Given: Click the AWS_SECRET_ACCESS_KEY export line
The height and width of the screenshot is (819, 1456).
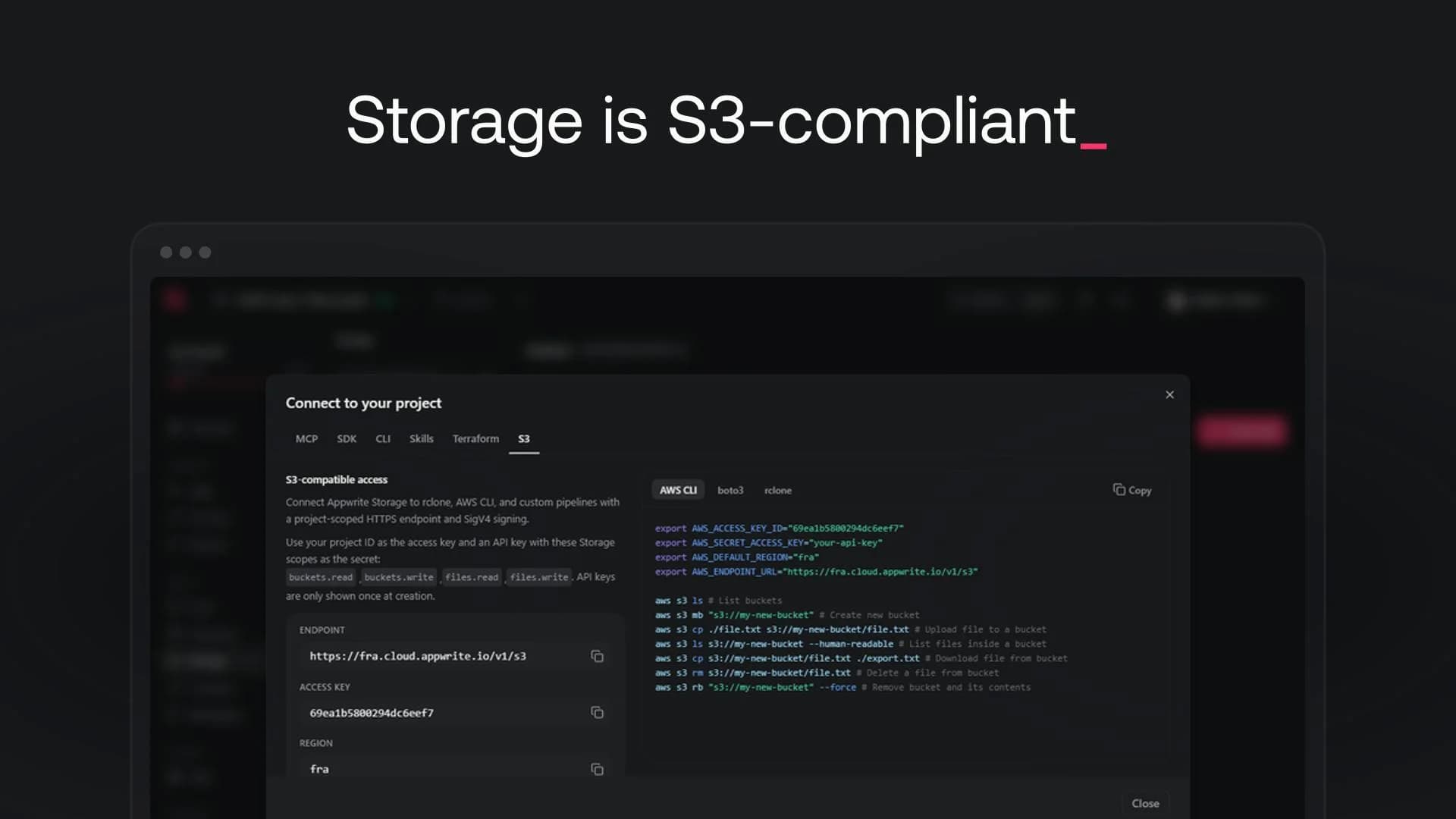Looking at the screenshot, I should (769, 543).
